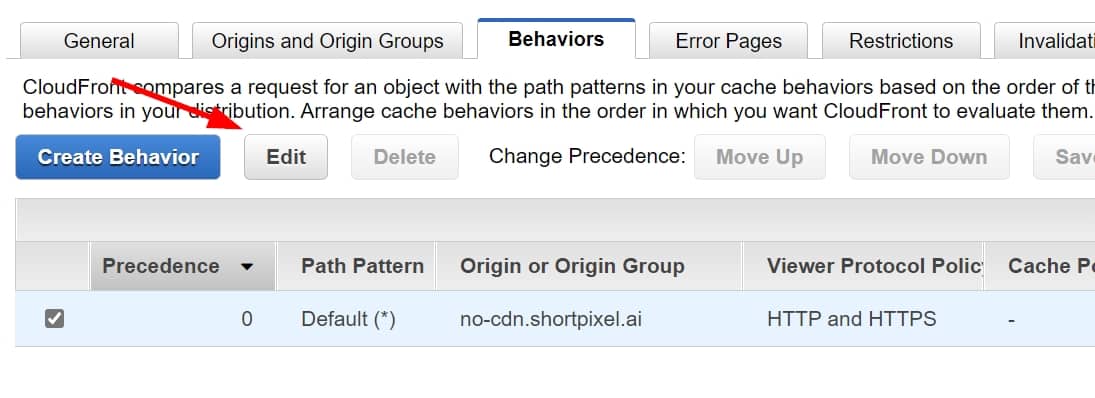Open the General tab
This screenshot has width=1095, height=398.
[99, 40]
